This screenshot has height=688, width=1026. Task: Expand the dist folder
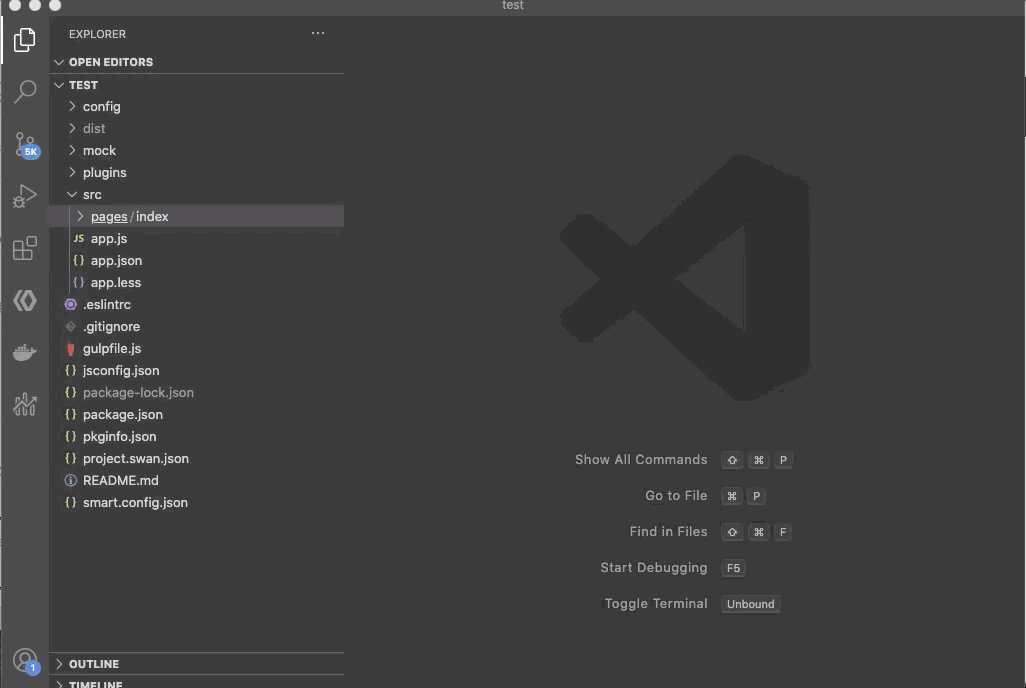[x=73, y=128]
